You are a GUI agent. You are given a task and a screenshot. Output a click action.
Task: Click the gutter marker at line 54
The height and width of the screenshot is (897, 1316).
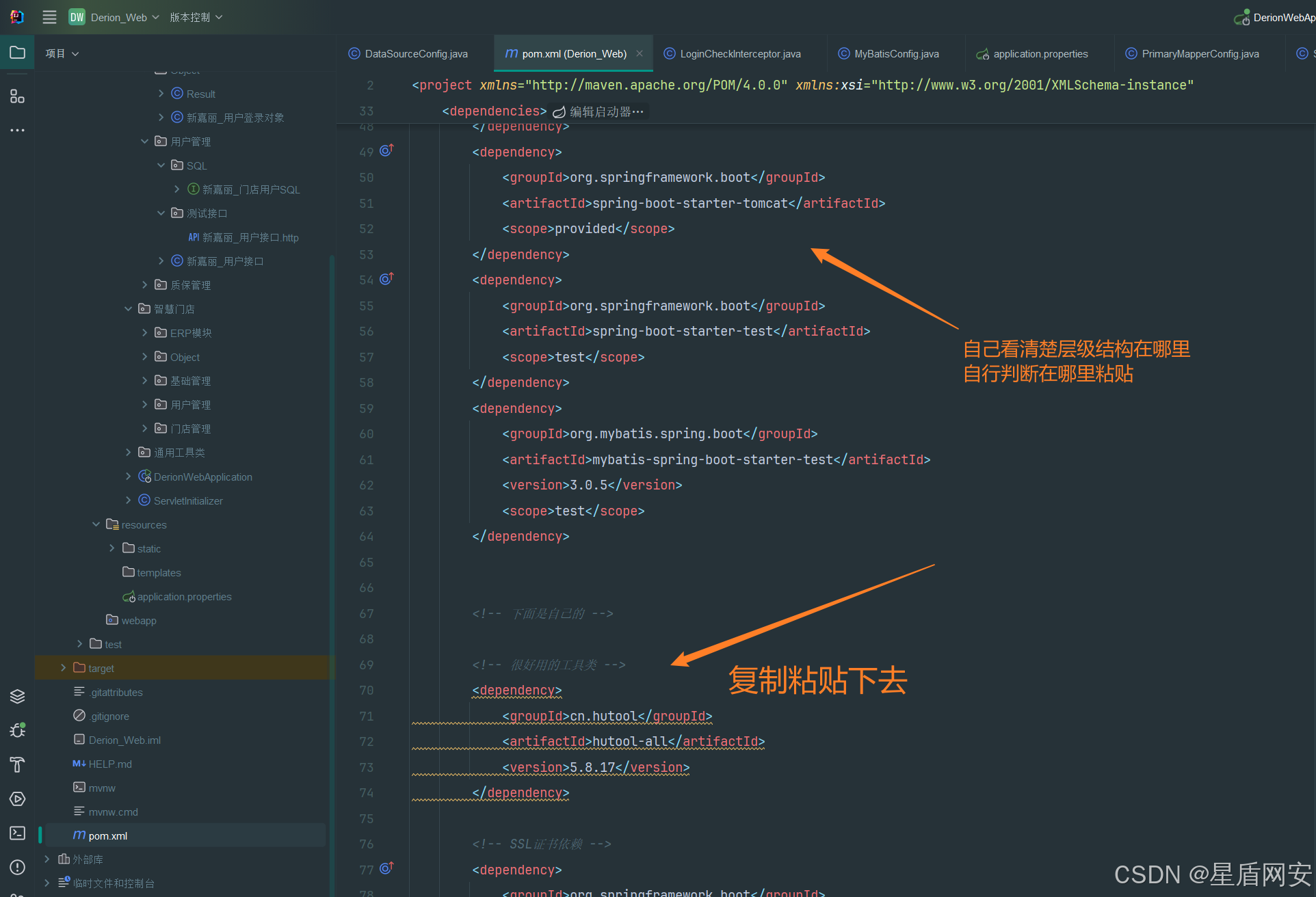point(386,279)
